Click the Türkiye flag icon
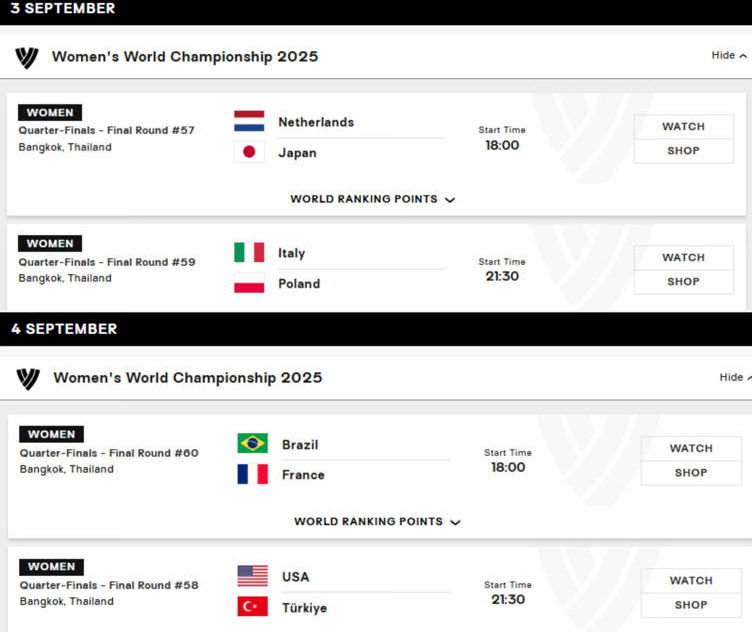The width and height of the screenshot is (752, 632). 252,607
